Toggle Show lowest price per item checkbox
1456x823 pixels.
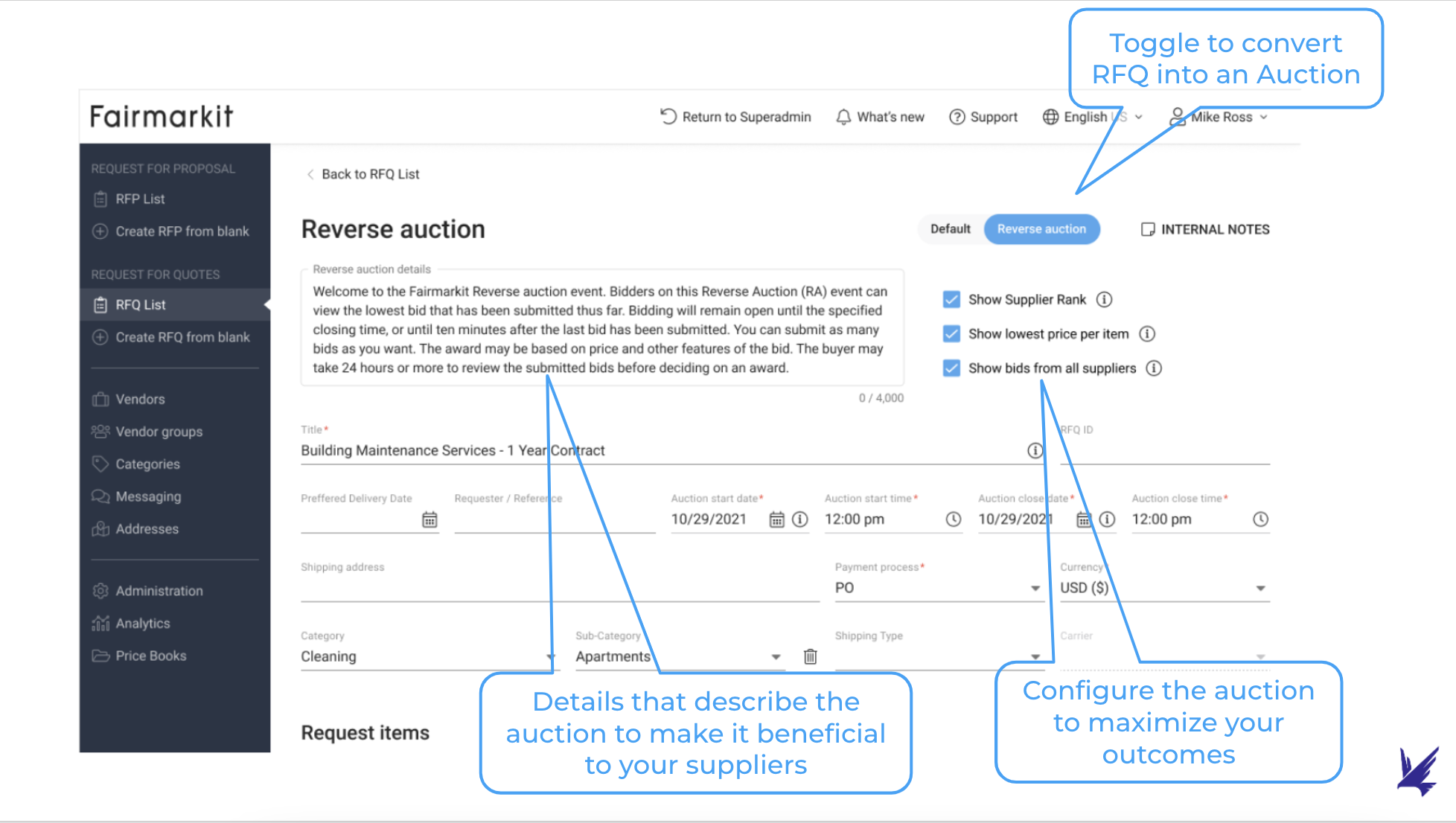tap(951, 333)
